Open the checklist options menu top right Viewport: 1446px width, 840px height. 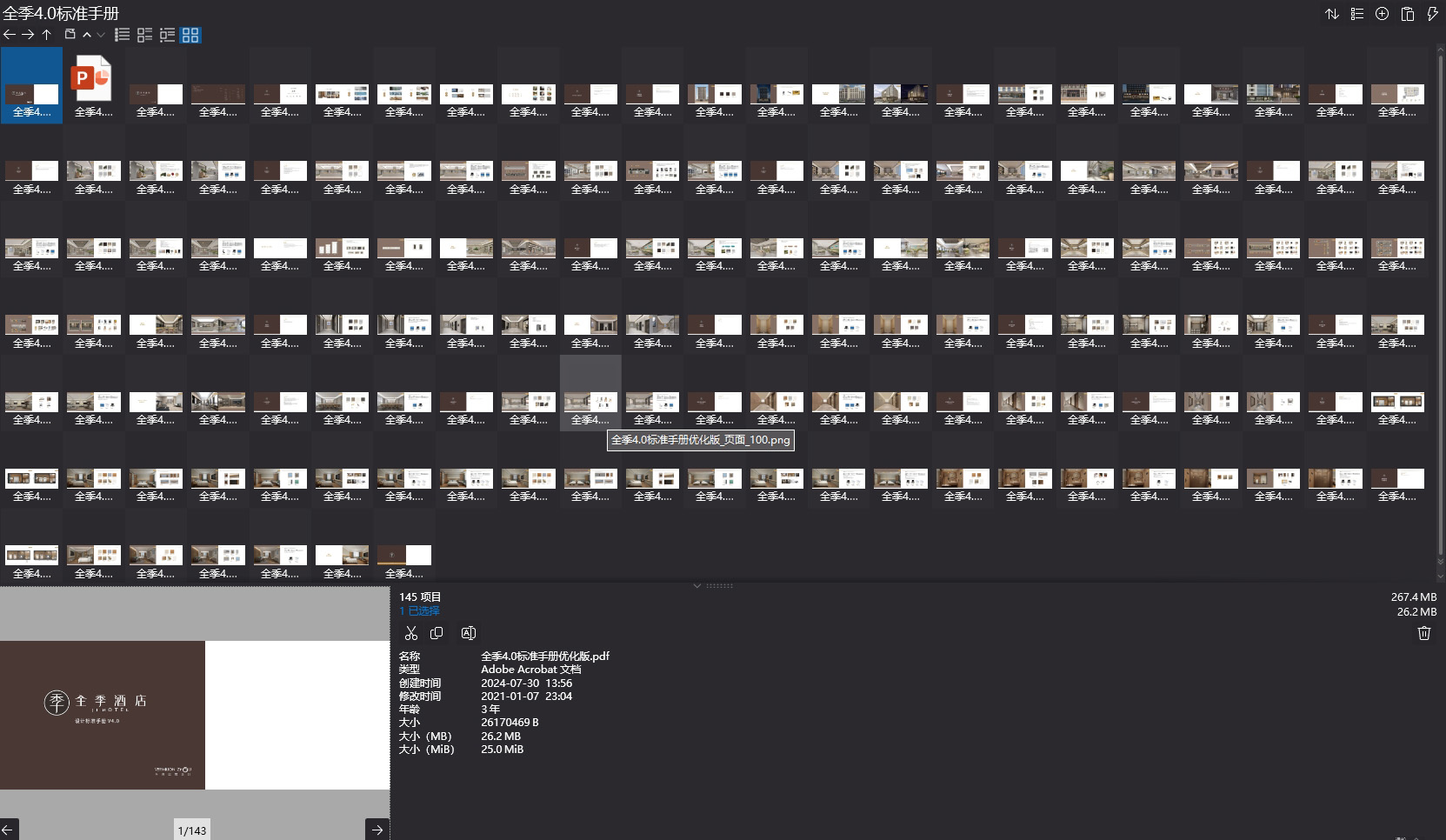1356,14
